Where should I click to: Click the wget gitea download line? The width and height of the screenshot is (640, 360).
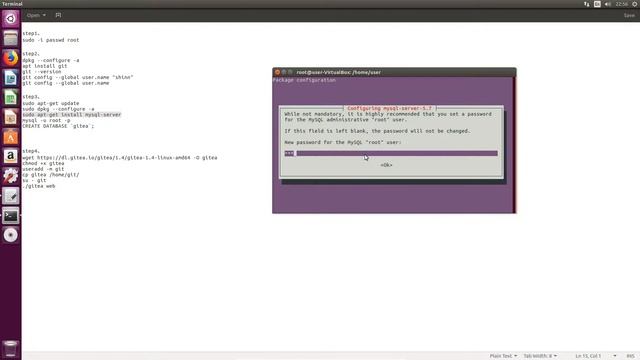[120, 158]
